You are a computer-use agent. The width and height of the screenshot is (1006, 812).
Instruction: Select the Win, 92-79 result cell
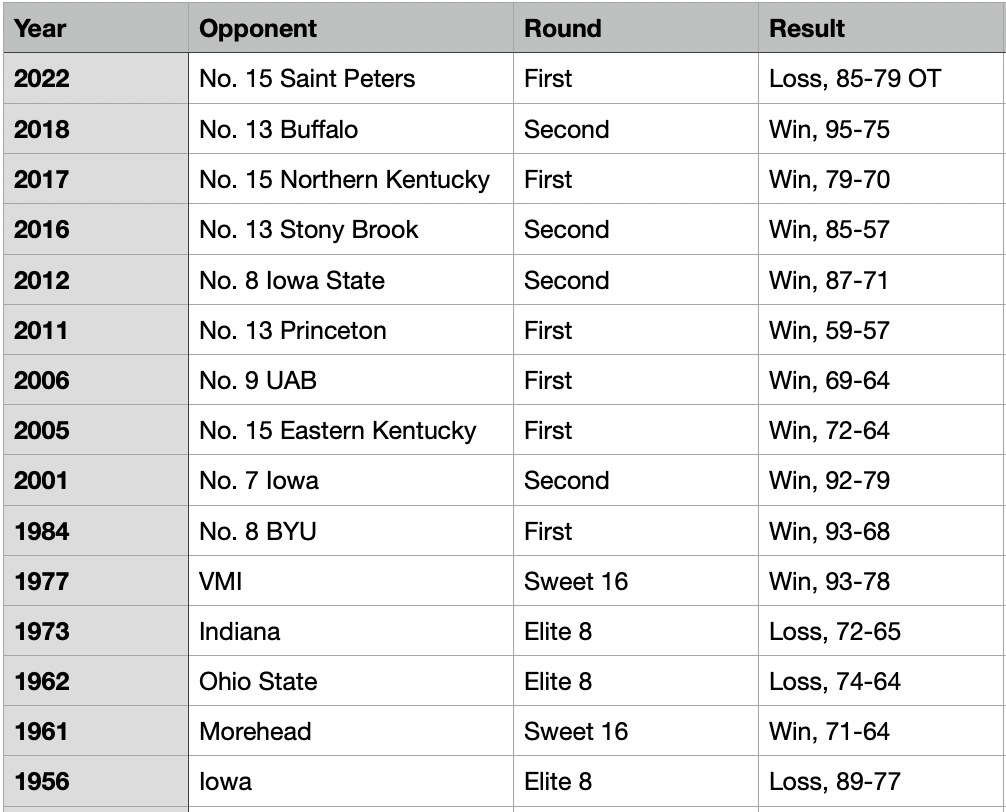click(x=882, y=480)
